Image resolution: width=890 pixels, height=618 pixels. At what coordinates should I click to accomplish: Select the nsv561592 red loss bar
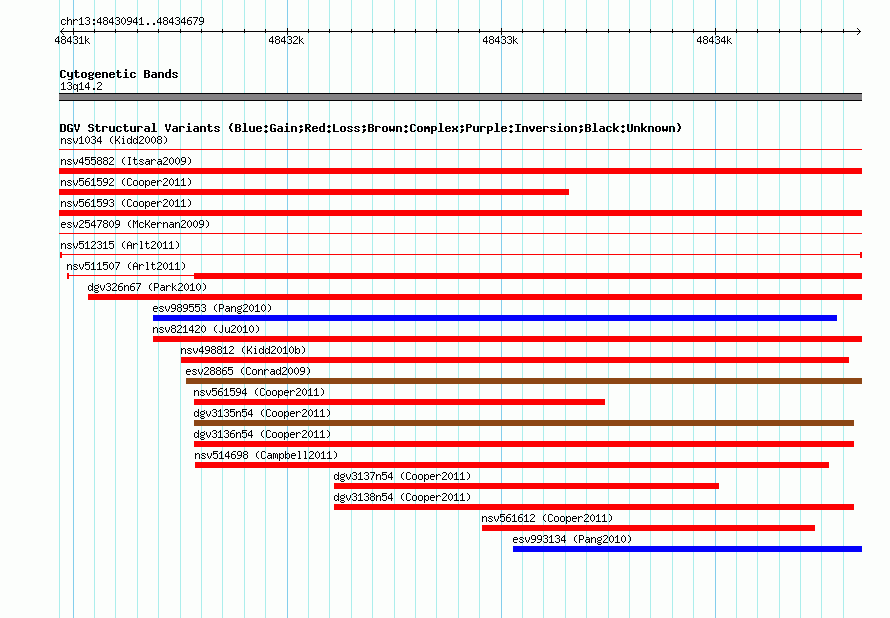coord(314,192)
